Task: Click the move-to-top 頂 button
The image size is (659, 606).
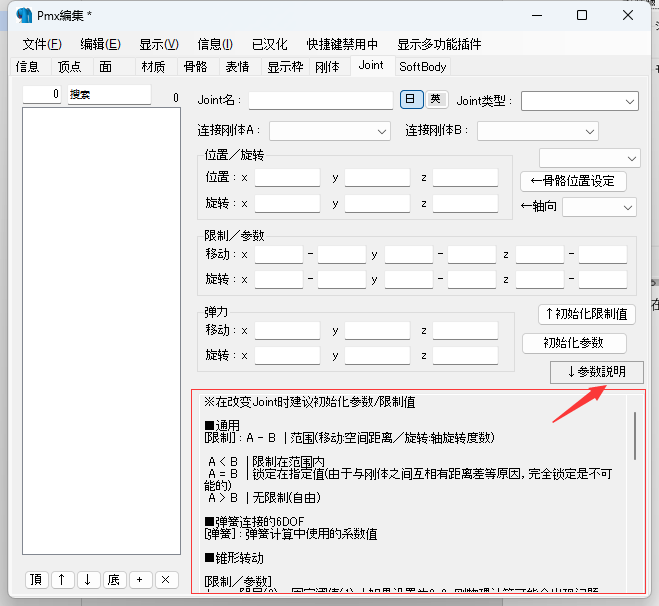Action: coord(36,580)
